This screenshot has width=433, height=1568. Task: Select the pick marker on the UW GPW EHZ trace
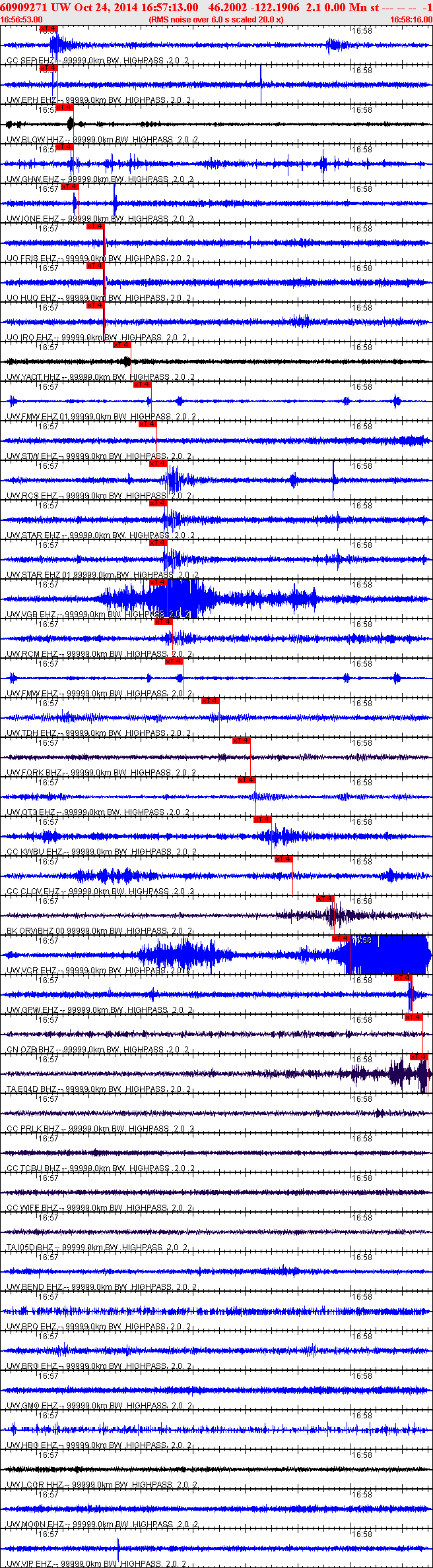click(x=403, y=978)
